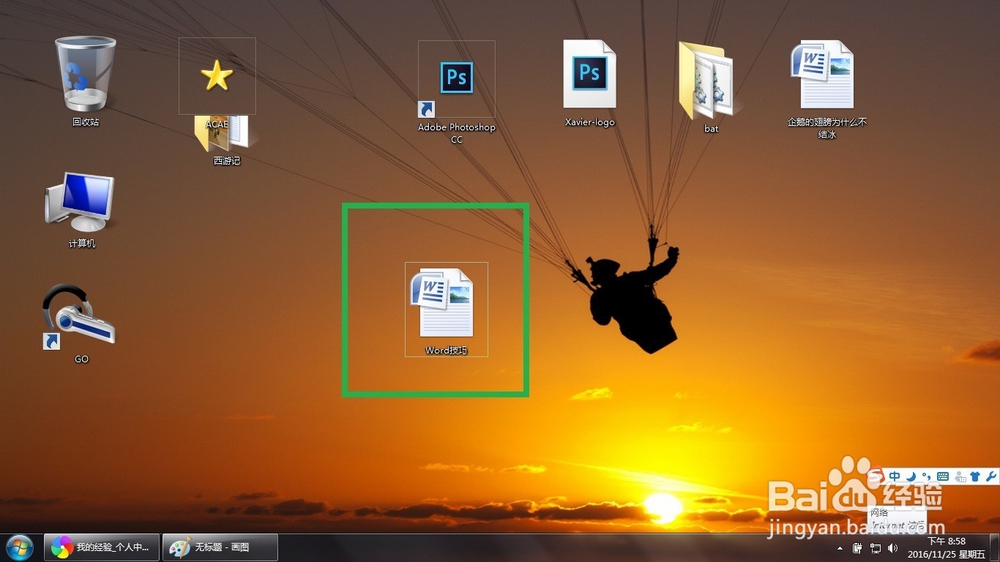The height and width of the screenshot is (562, 1000).
Task: Open the network tray icon
Action: tap(876, 549)
